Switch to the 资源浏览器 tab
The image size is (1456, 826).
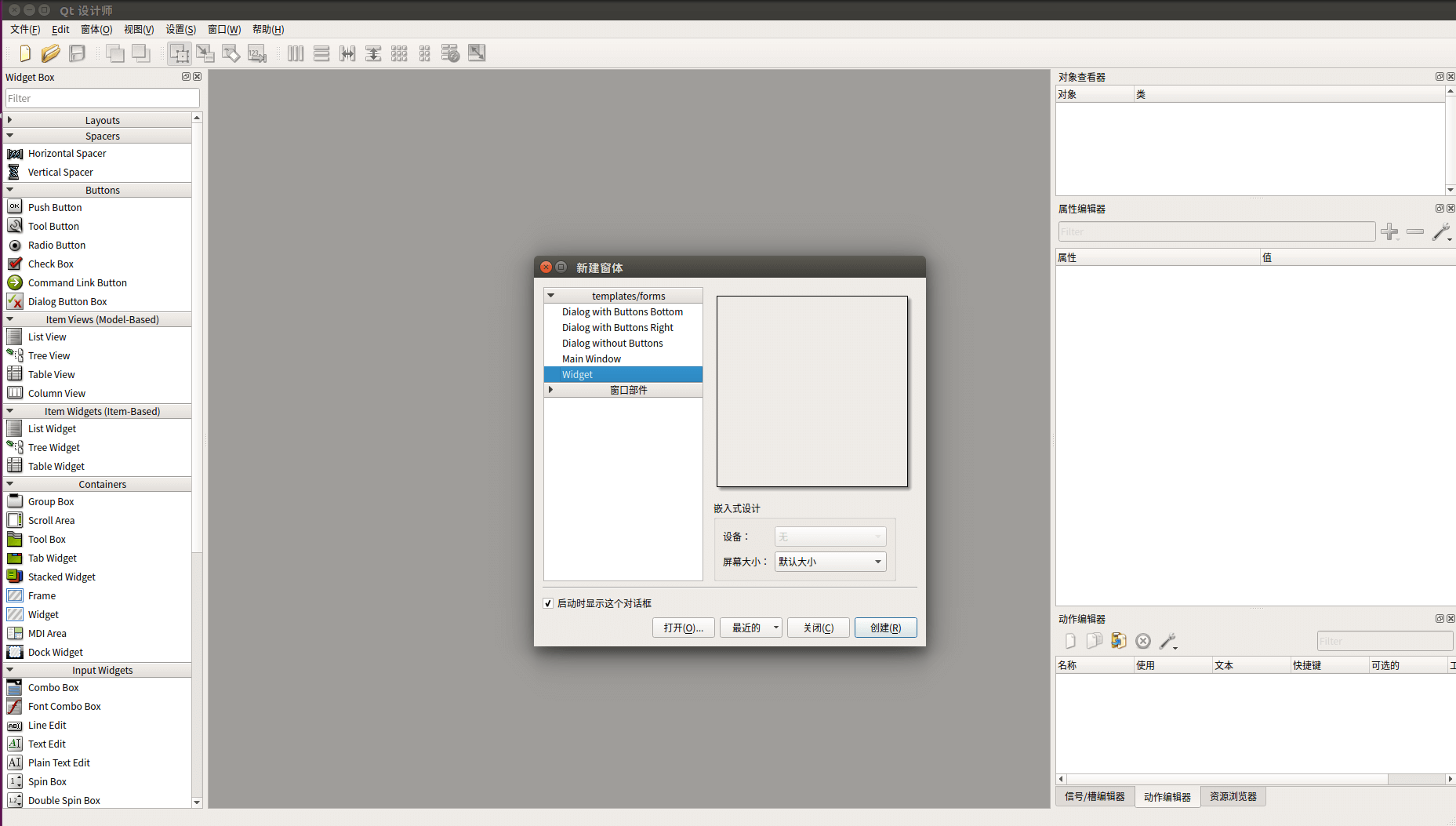(1233, 796)
